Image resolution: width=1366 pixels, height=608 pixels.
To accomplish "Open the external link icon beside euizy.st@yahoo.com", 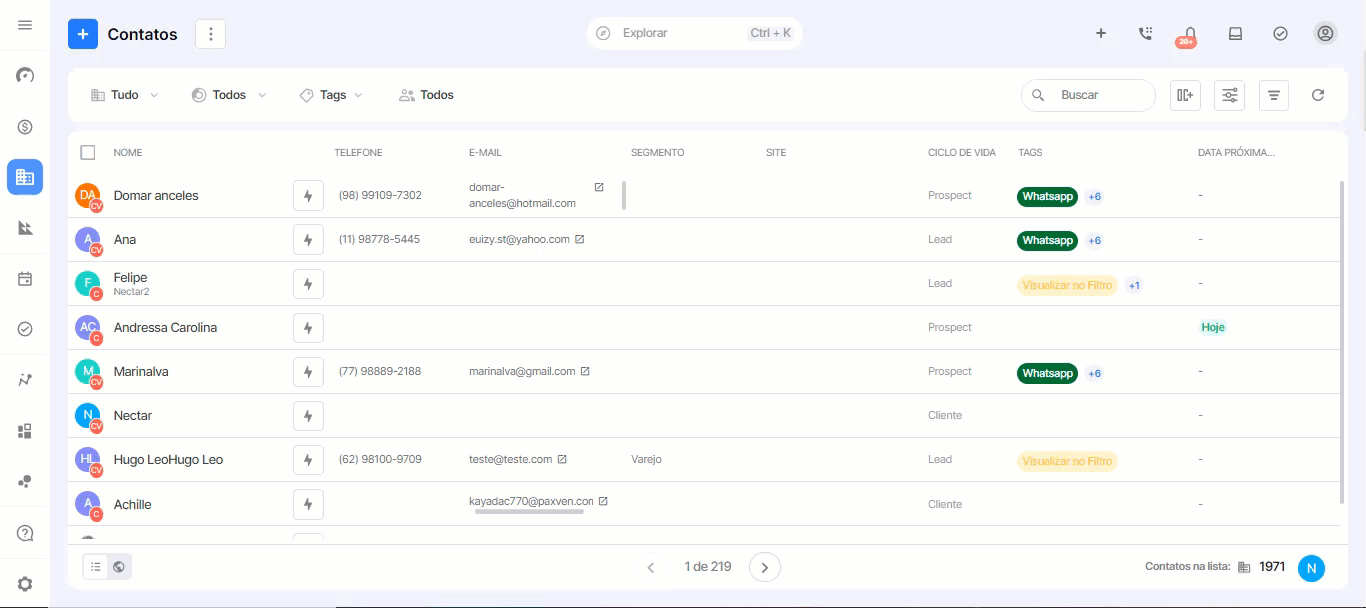I will 580,239.
